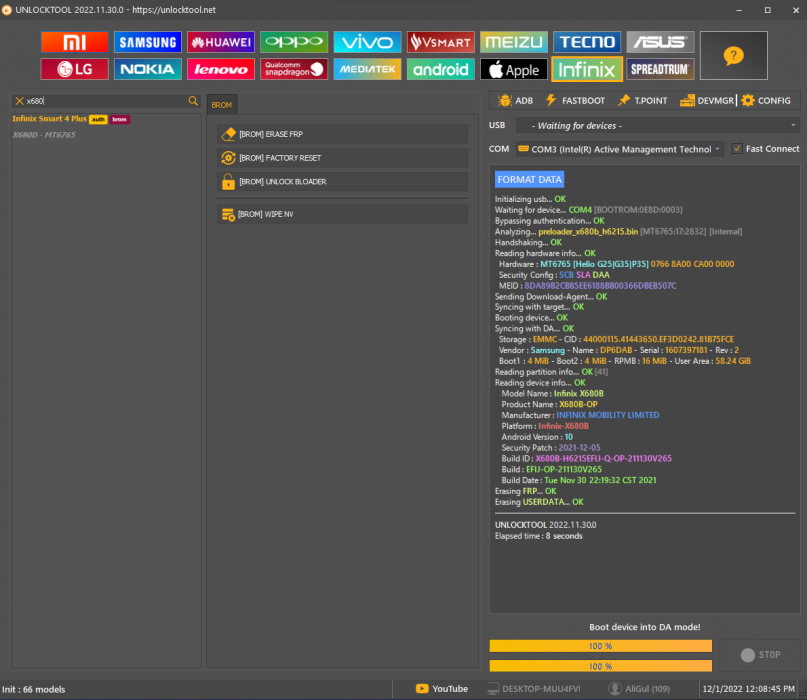This screenshot has width=807, height=700.
Task: Open the T.POINT test point viewer
Action: pyautogui.click(x=642, y=100)
